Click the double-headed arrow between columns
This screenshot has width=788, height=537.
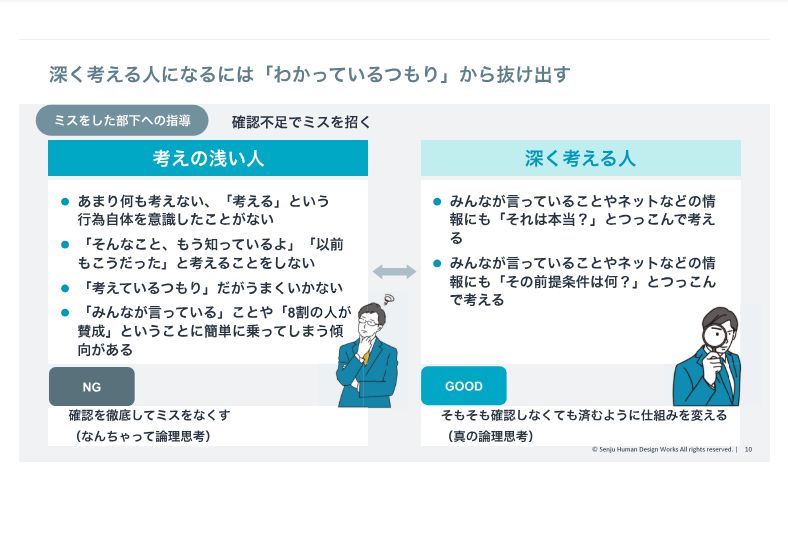click(x=395, y=272)
